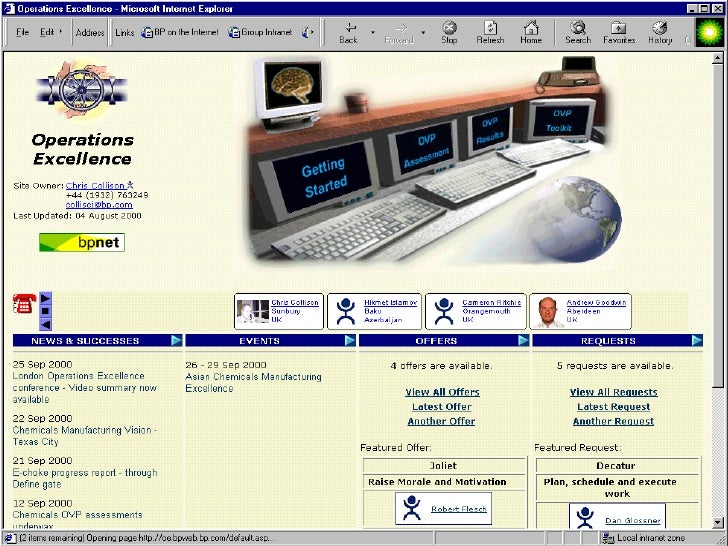
Task: Open Andrew Goodwin's profile link
Action: 596,302
